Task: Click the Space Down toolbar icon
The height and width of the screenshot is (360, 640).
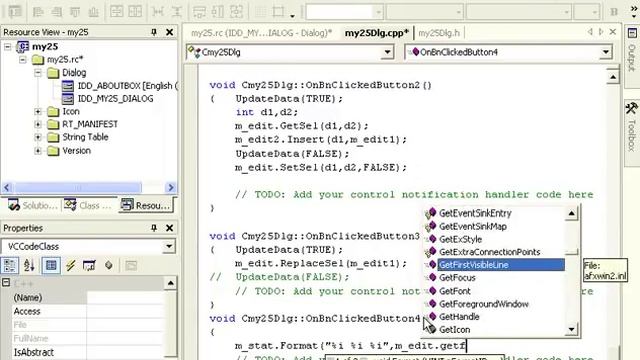Action: click(176, 12)
